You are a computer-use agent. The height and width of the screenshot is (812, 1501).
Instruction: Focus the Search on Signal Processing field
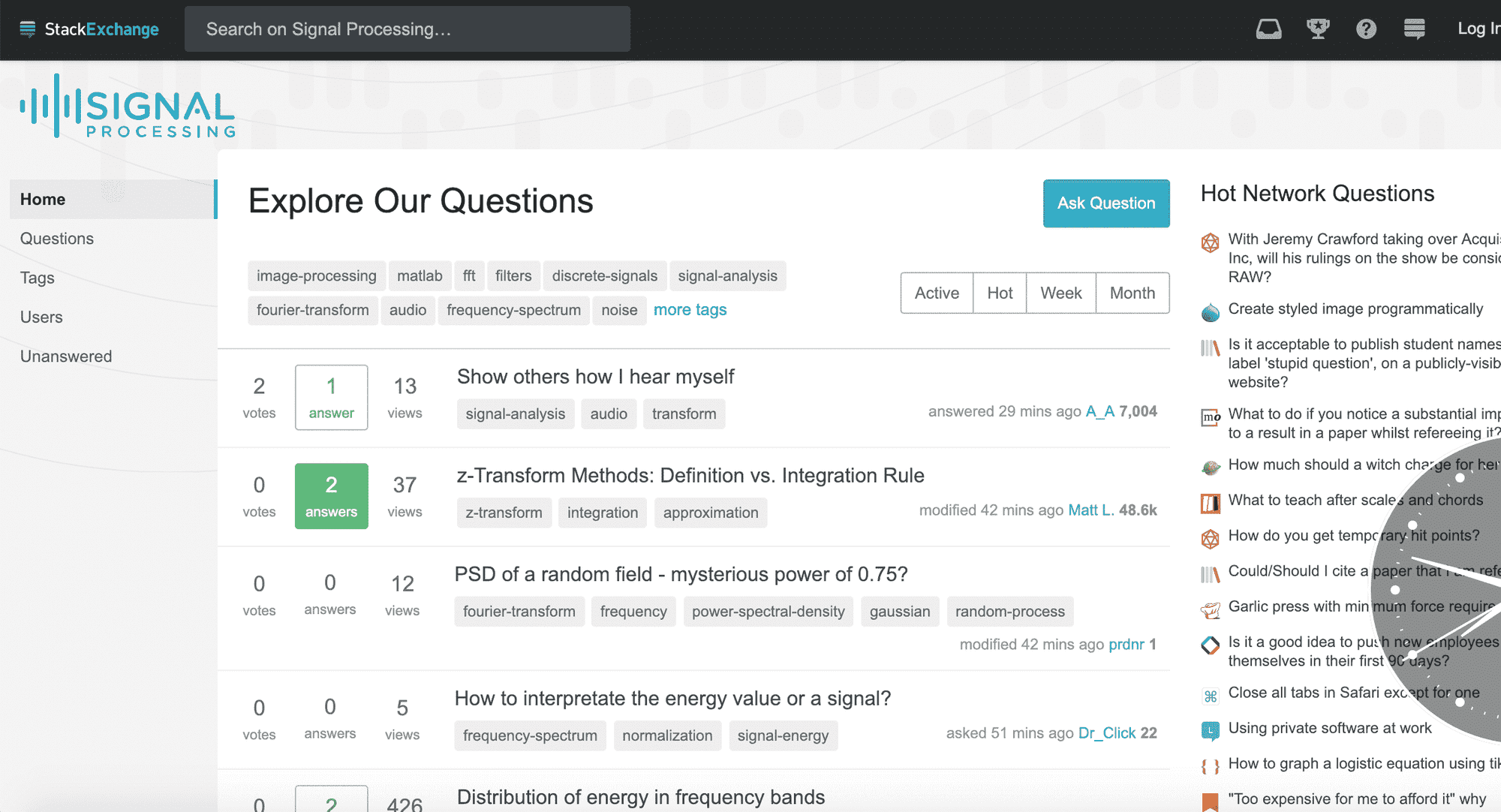point(407,29)
